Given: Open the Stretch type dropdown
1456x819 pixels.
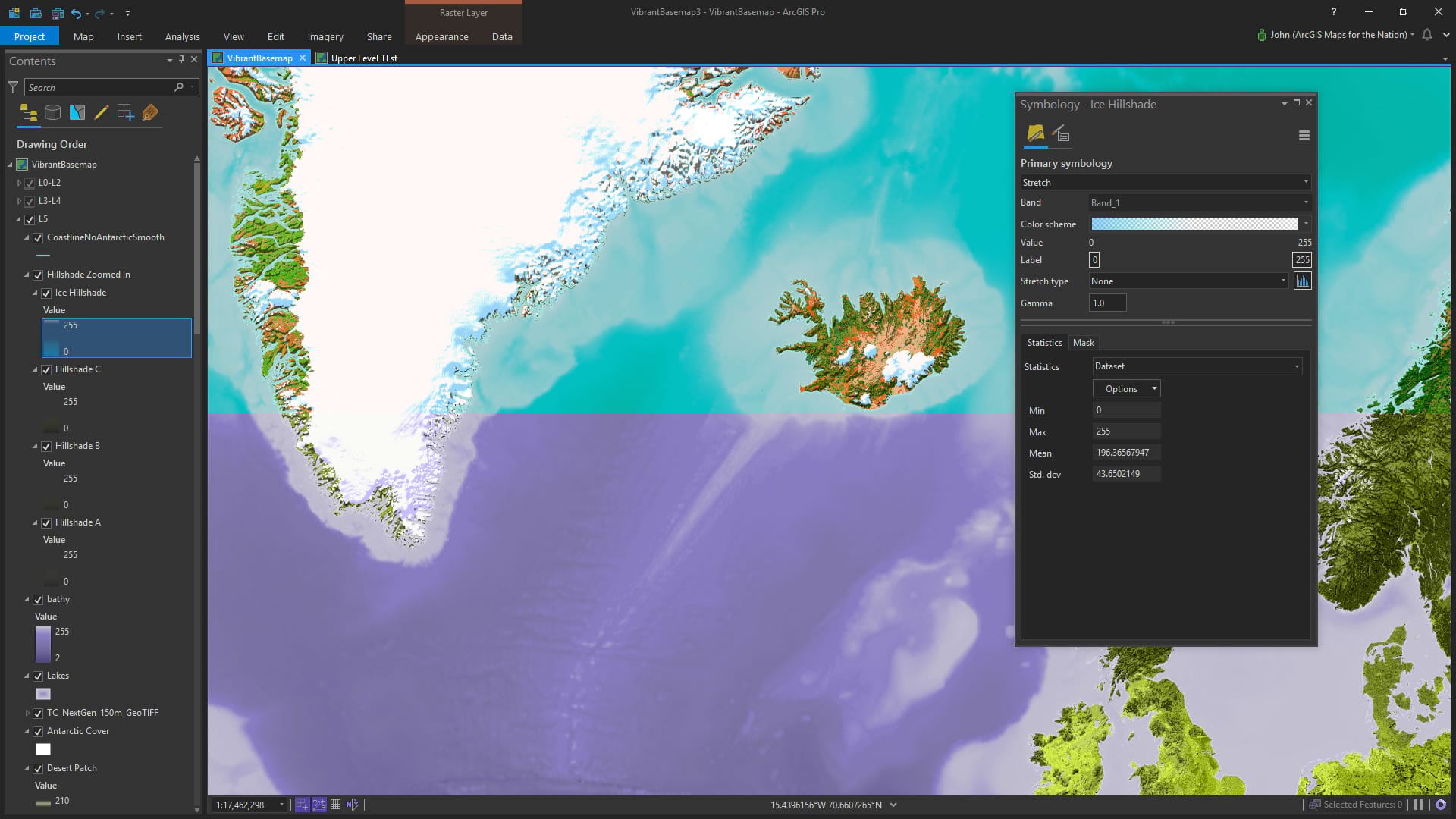Looking at the screenshot, I should coord(1188,281).
